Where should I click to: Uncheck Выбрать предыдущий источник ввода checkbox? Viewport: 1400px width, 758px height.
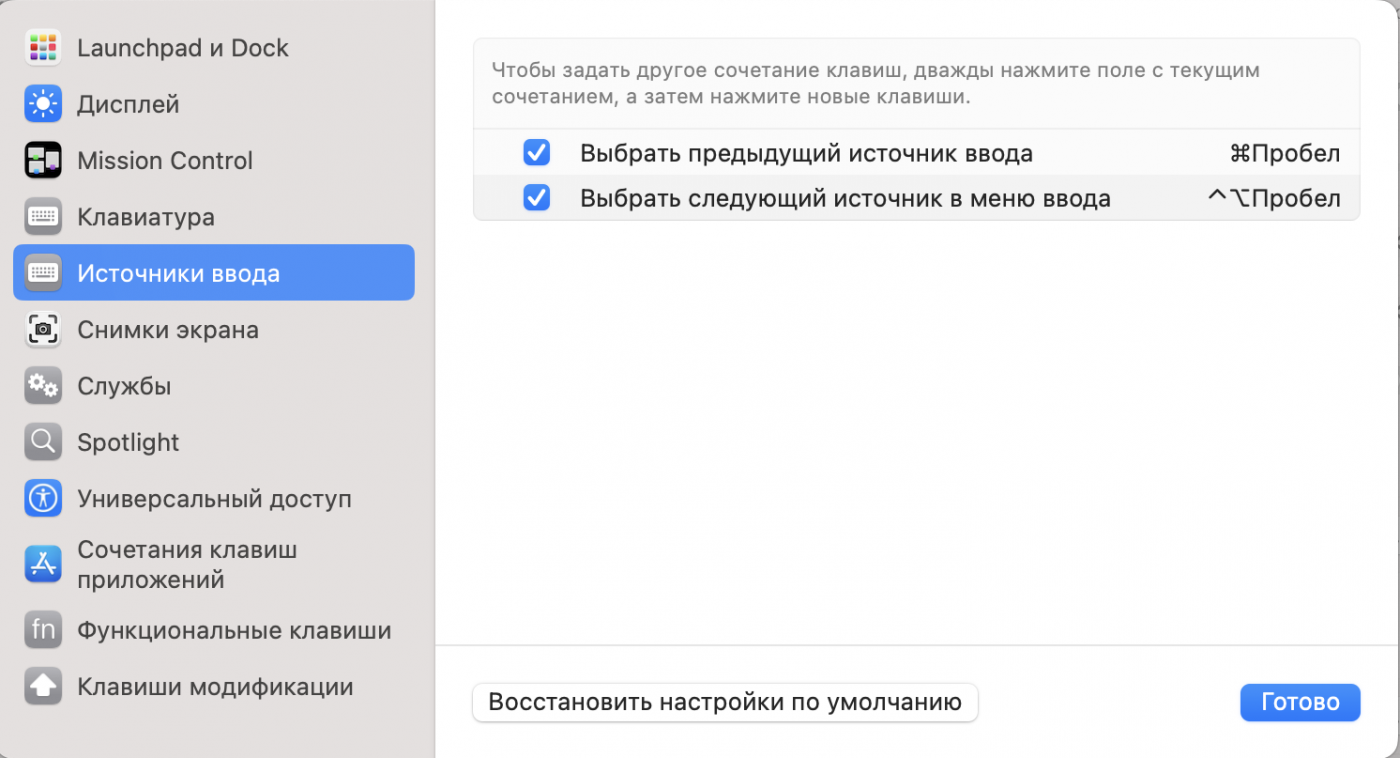[537, 153]
